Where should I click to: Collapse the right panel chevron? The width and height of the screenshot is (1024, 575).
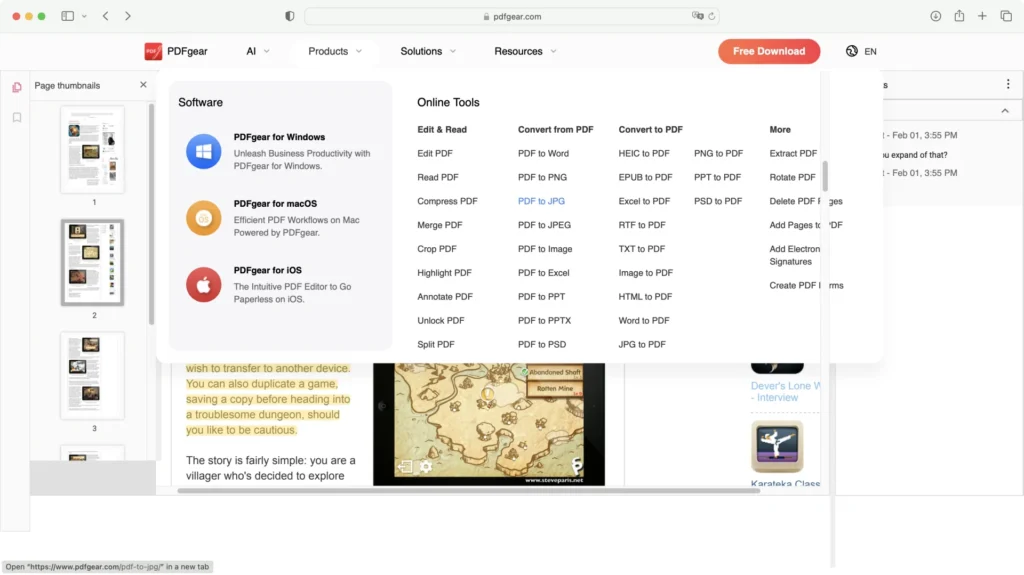pos(1006,110)
